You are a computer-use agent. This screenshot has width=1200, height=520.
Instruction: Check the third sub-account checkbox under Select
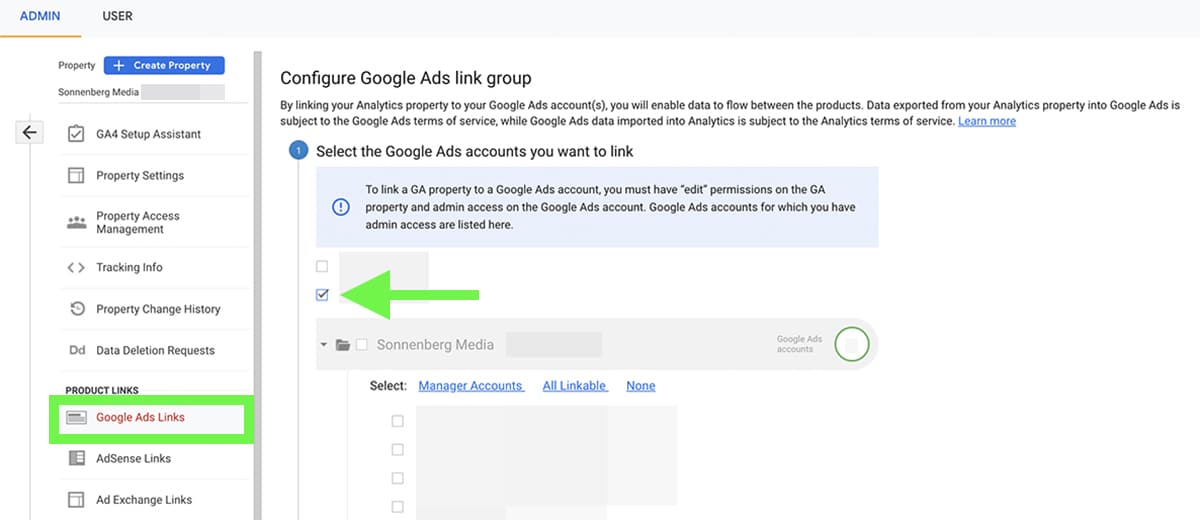coord(398,478)
